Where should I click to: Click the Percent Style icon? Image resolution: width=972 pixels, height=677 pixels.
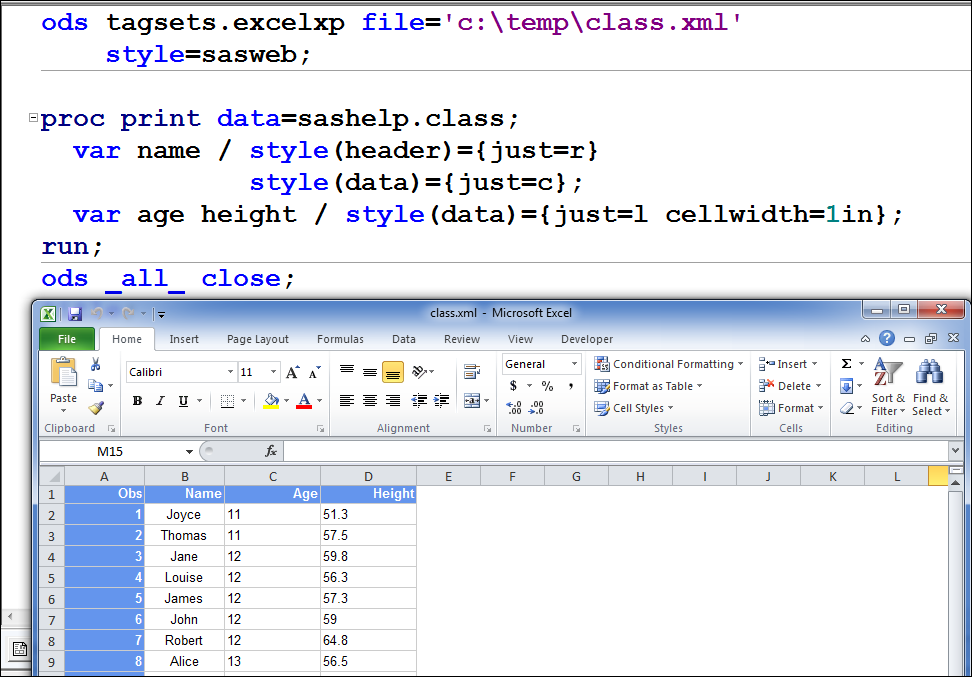pyautogui.click(x=547, y=386)
